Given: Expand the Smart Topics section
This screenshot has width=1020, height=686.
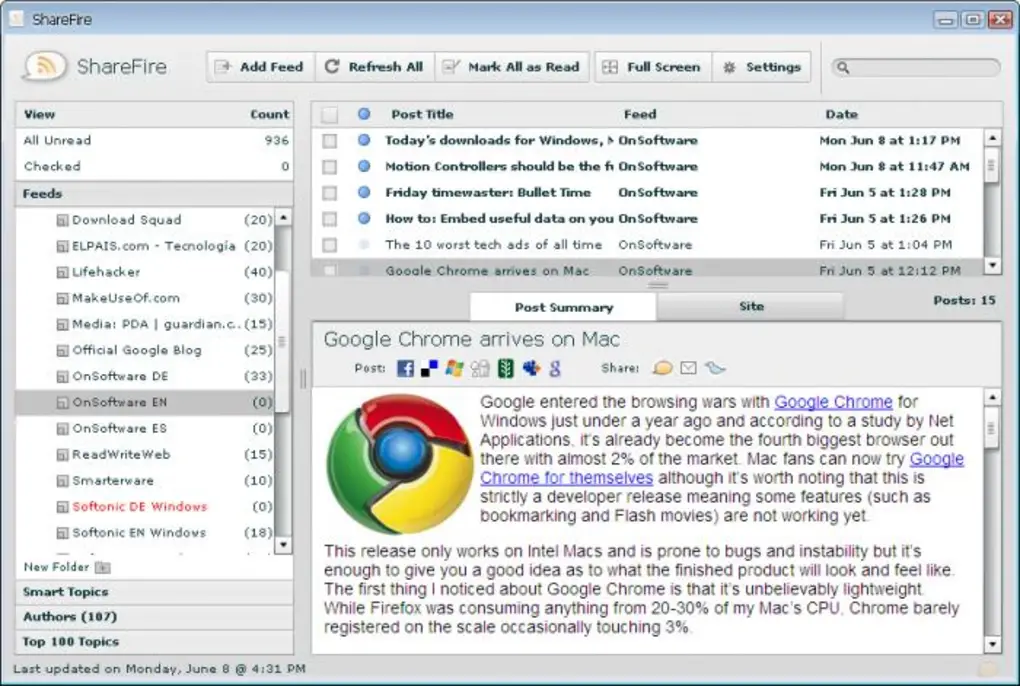Looking at the screenshot, I should point(154,592).
